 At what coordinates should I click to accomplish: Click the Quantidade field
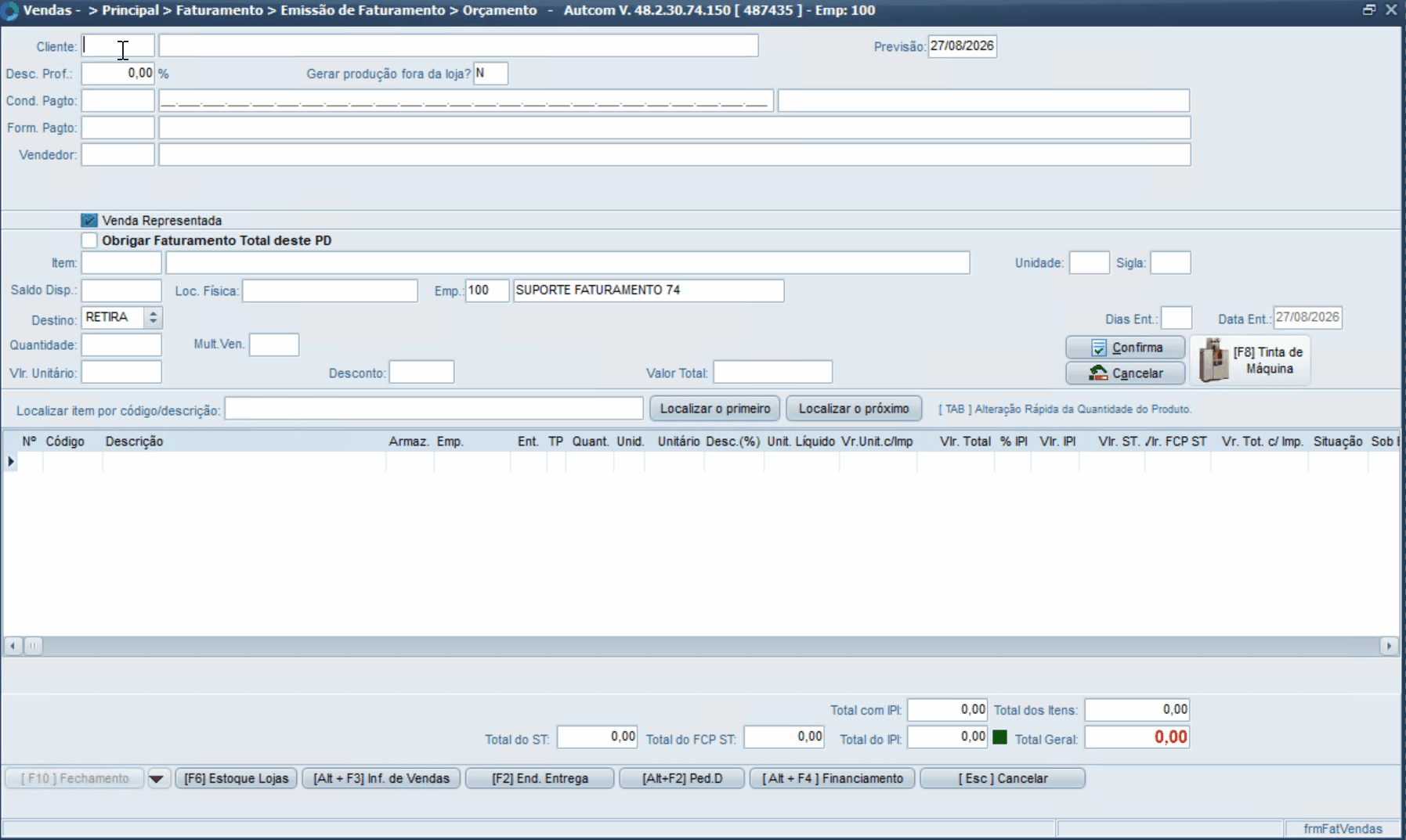(x=121, y=345)
